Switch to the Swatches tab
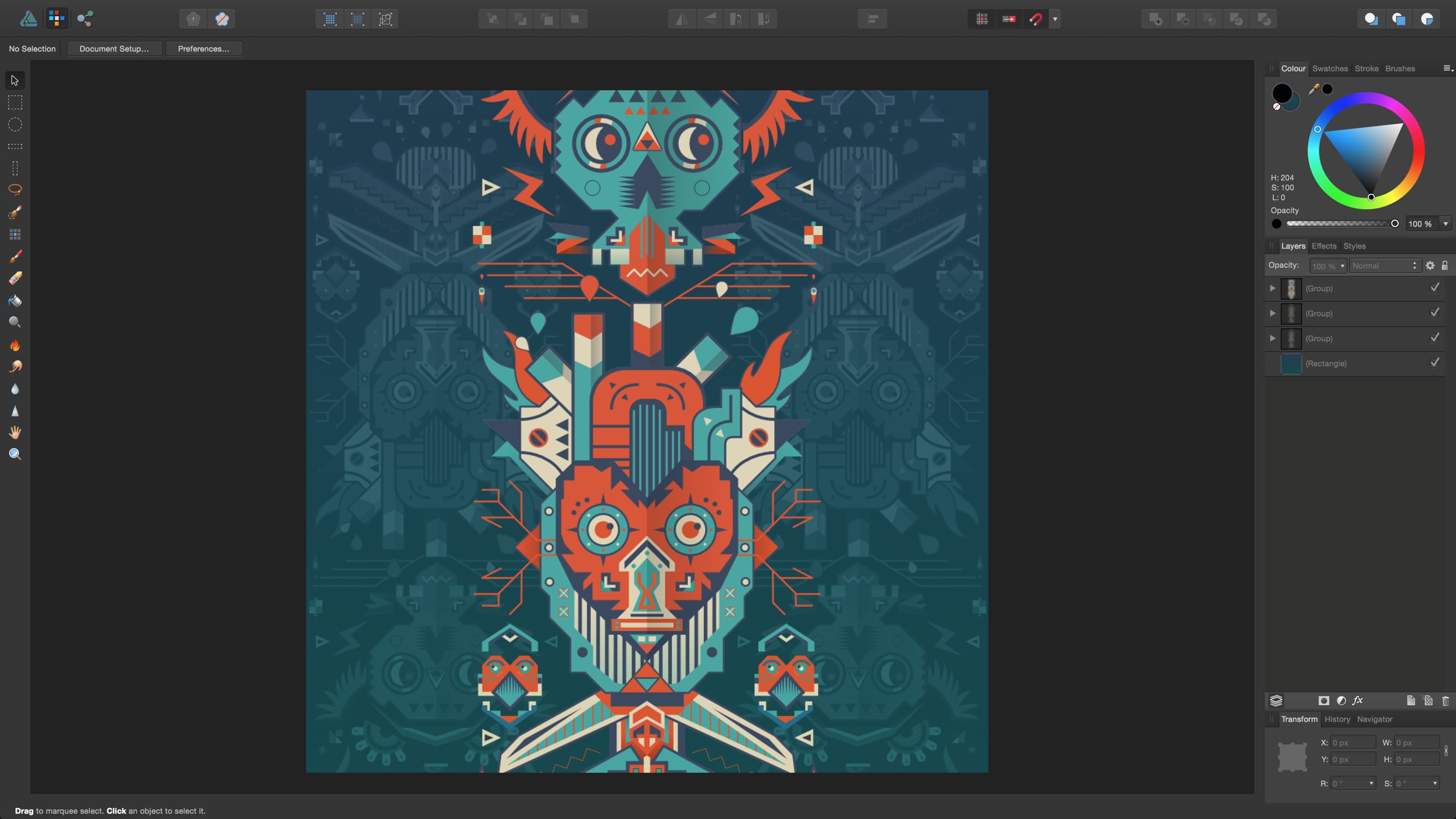Viewport: 1456px width, 819px height. 1329,68
